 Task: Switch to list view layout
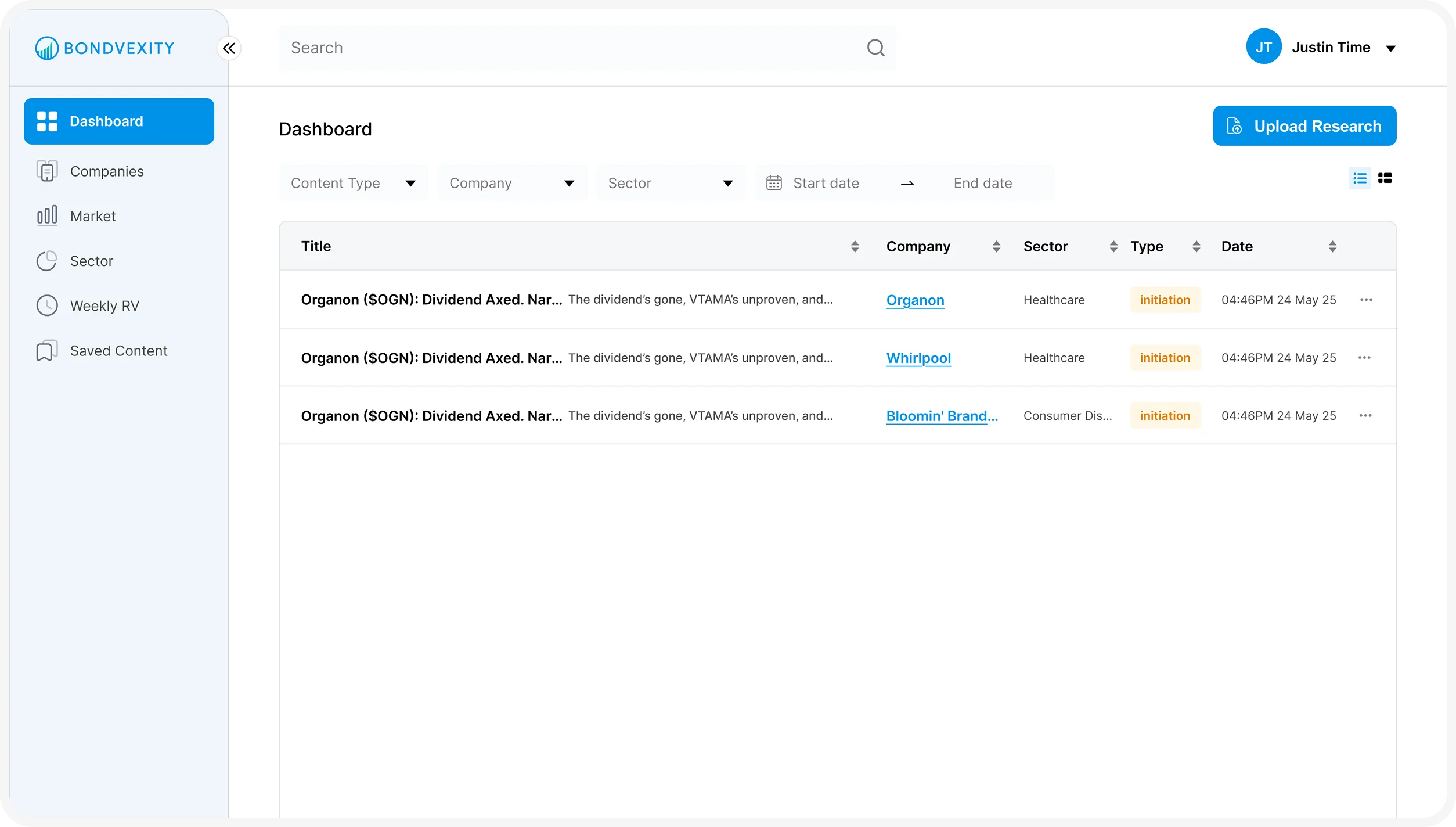1360,178
